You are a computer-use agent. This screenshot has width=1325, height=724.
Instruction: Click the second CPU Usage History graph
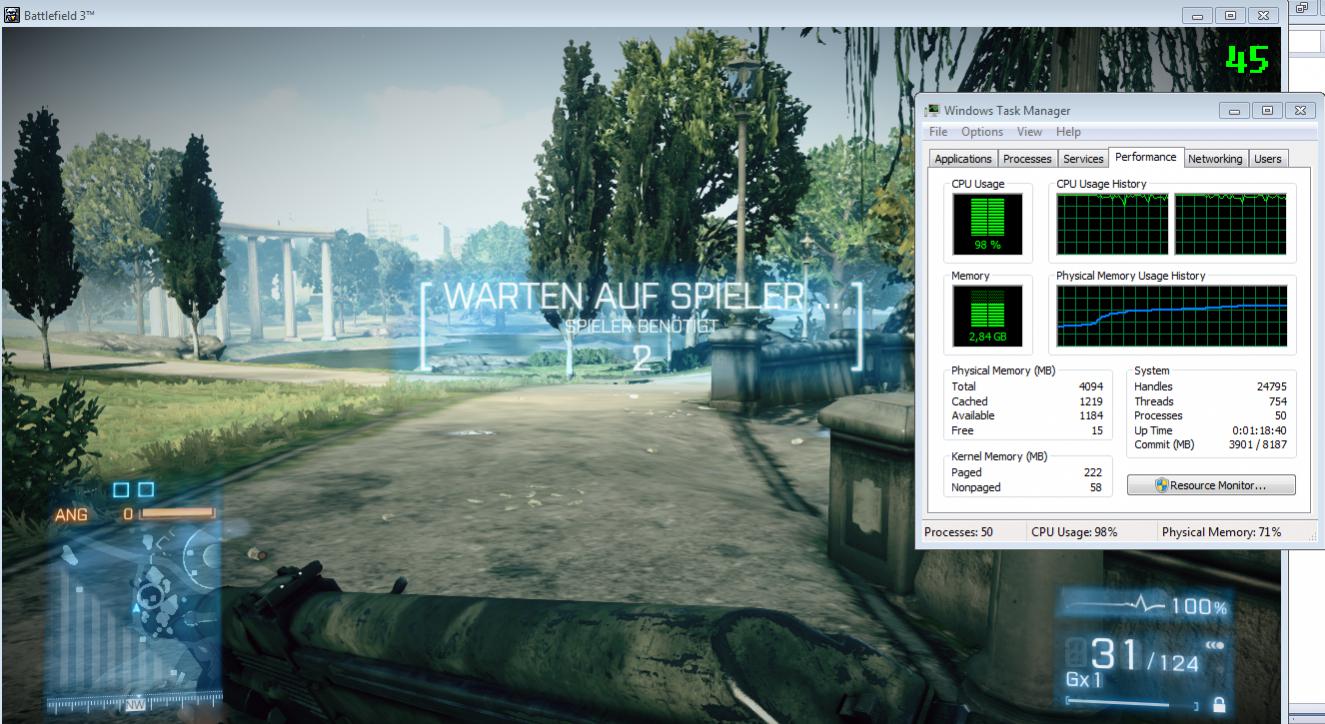[1231, 224]
